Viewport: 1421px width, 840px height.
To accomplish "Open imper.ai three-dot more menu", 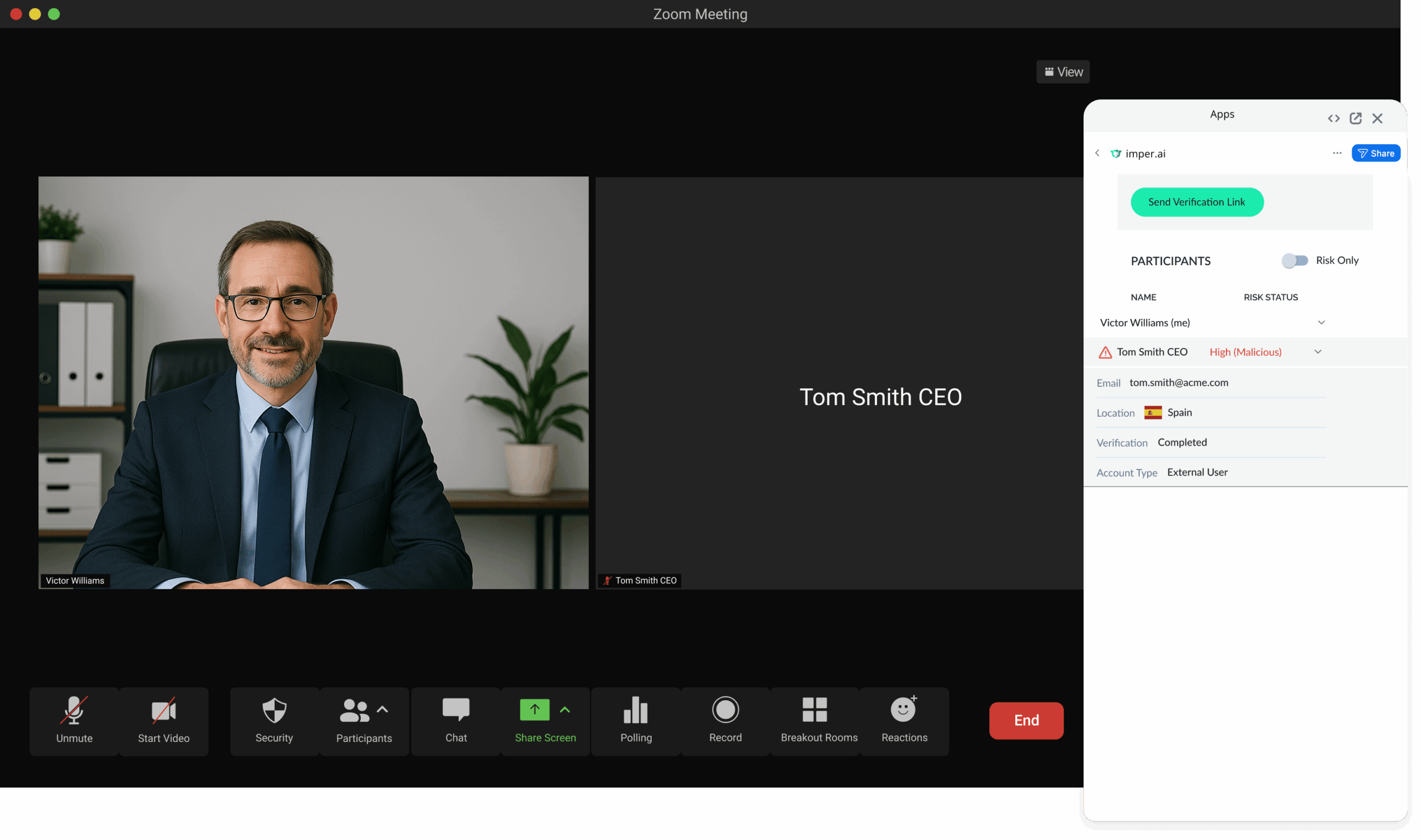I will pos(1337,153).
